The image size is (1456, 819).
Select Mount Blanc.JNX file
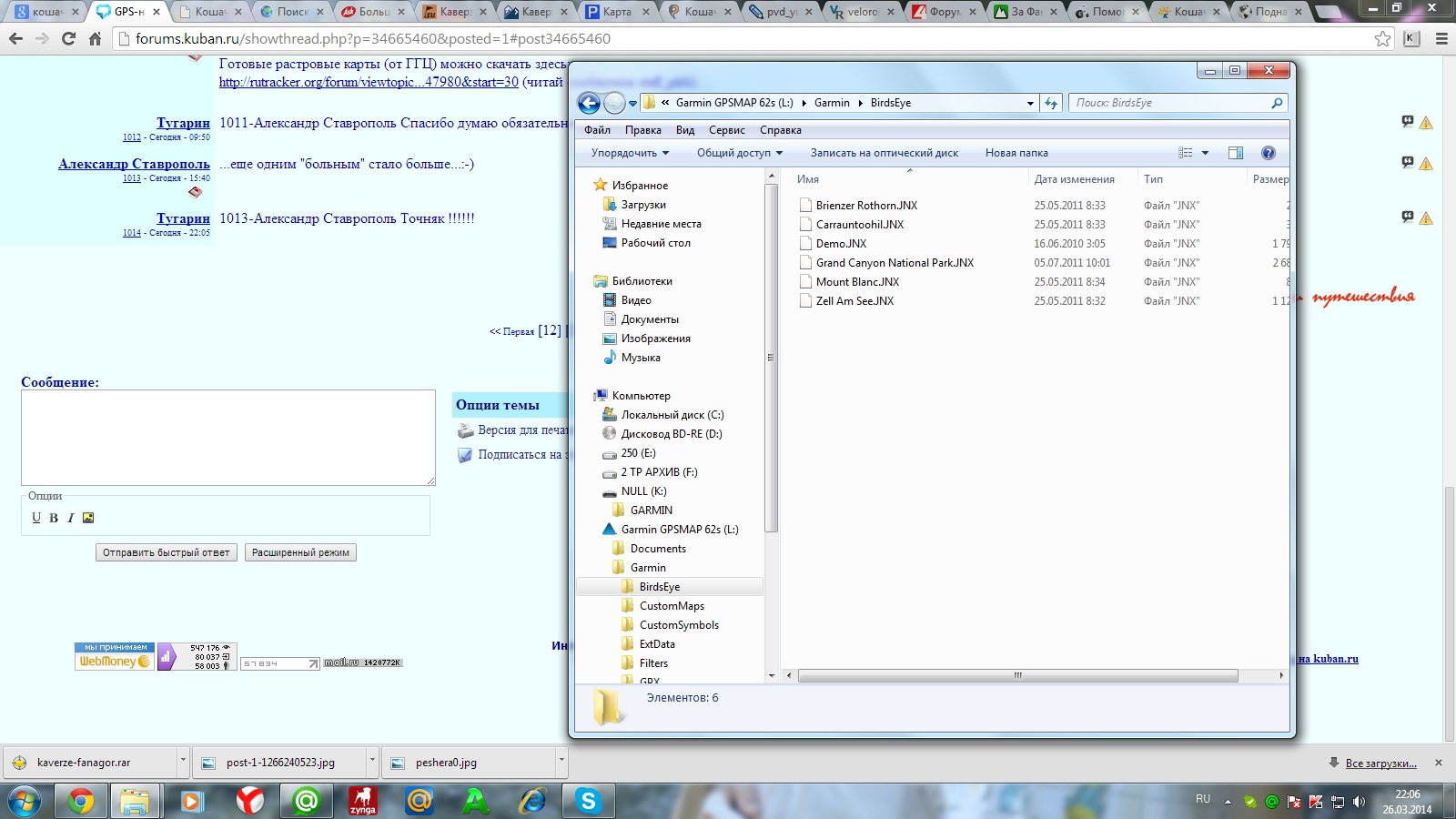pyautogui.click(x=857, y=282)
